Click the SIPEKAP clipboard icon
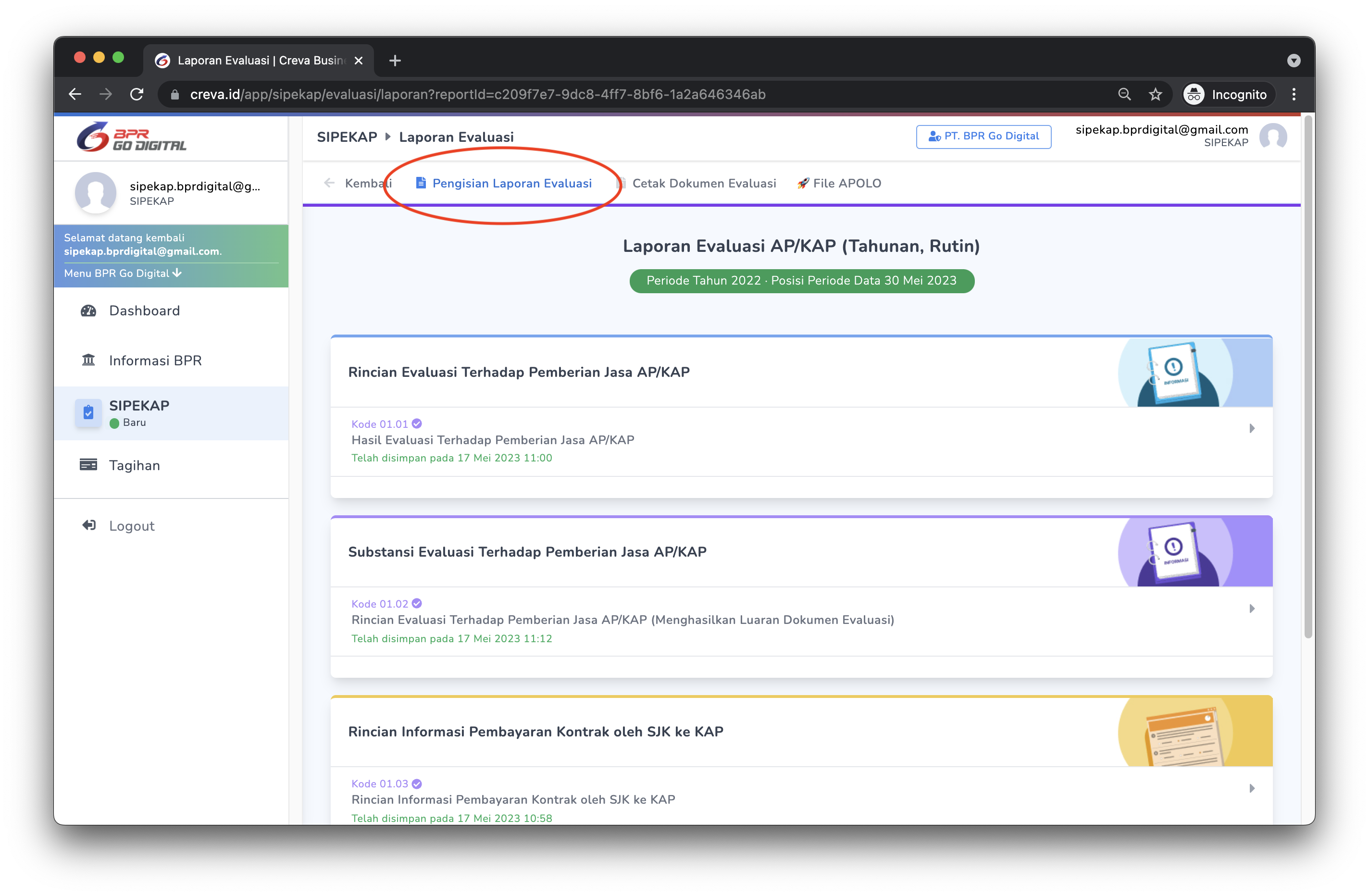 coord(88,412)
